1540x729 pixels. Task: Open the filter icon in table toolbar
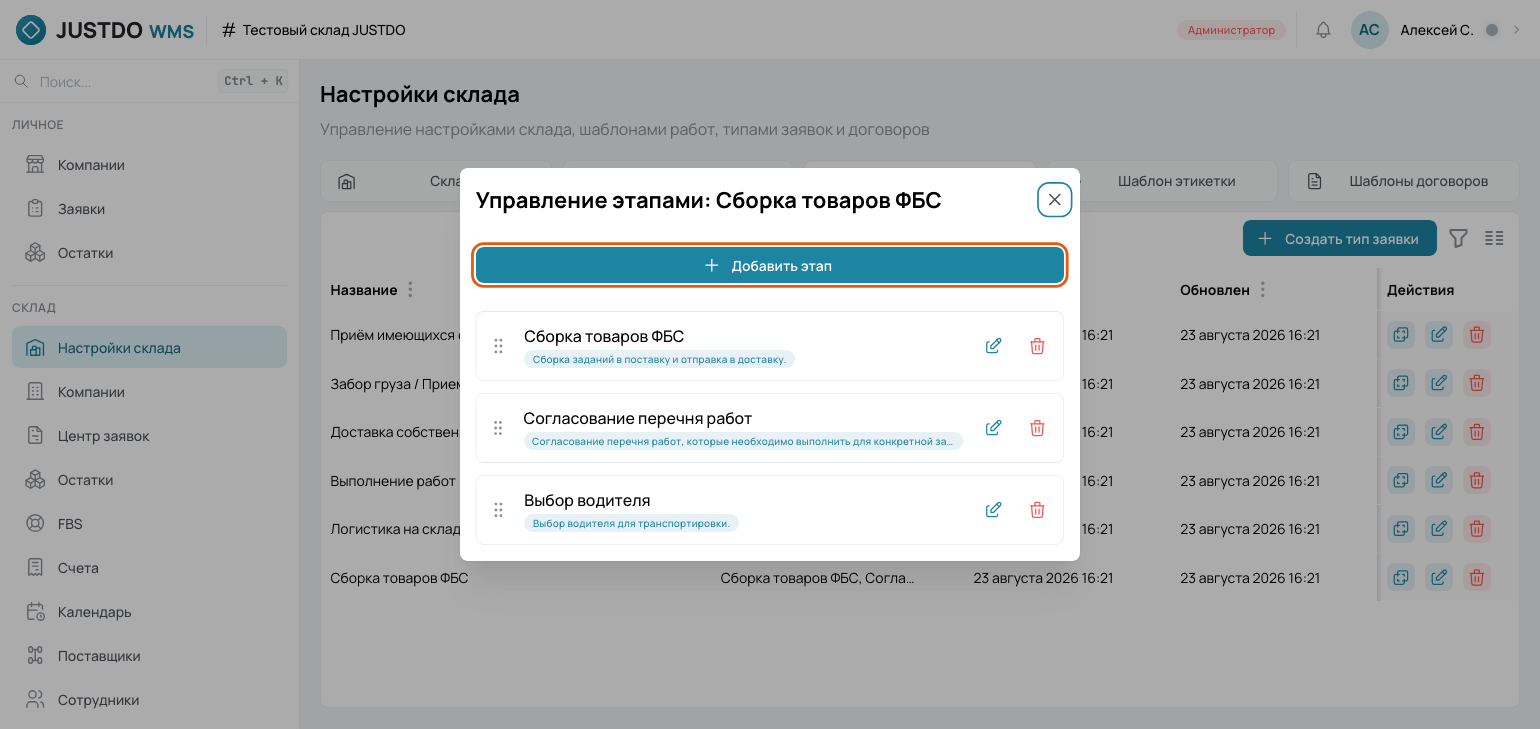[x=1458, y=238]
